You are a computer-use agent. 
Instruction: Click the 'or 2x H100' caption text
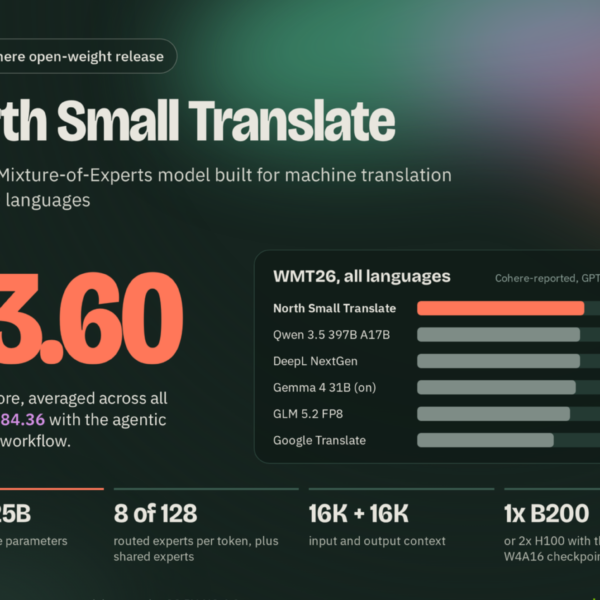click(x=535, y=541)
